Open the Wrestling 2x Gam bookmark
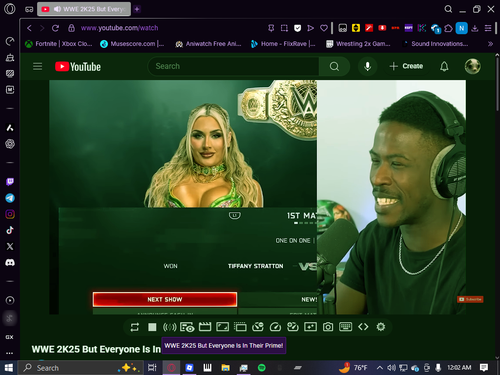Screen dimensions: 500x375 tap(358, 44)
